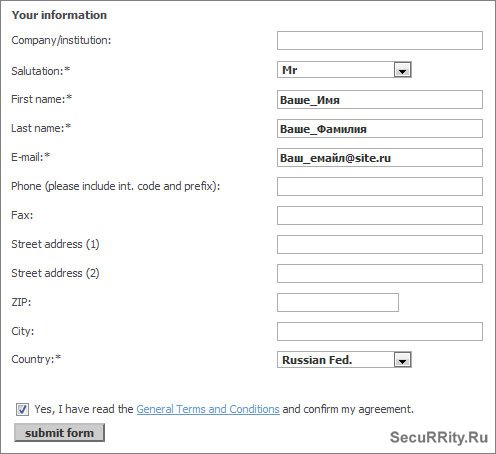Click the City input field
Image resolution: width=496 pixels, height=454 pixels.
pos(380,331)
